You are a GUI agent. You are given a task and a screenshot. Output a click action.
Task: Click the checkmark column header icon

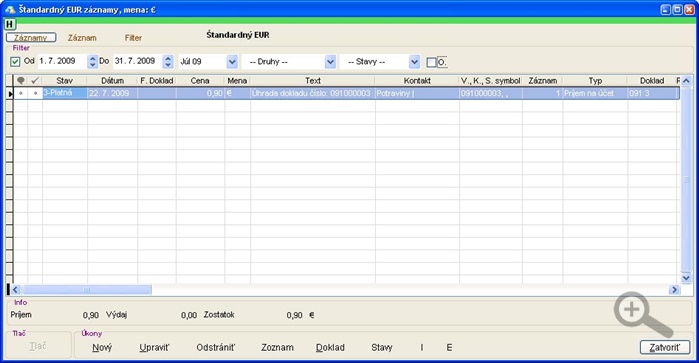(x=35, y=80)
